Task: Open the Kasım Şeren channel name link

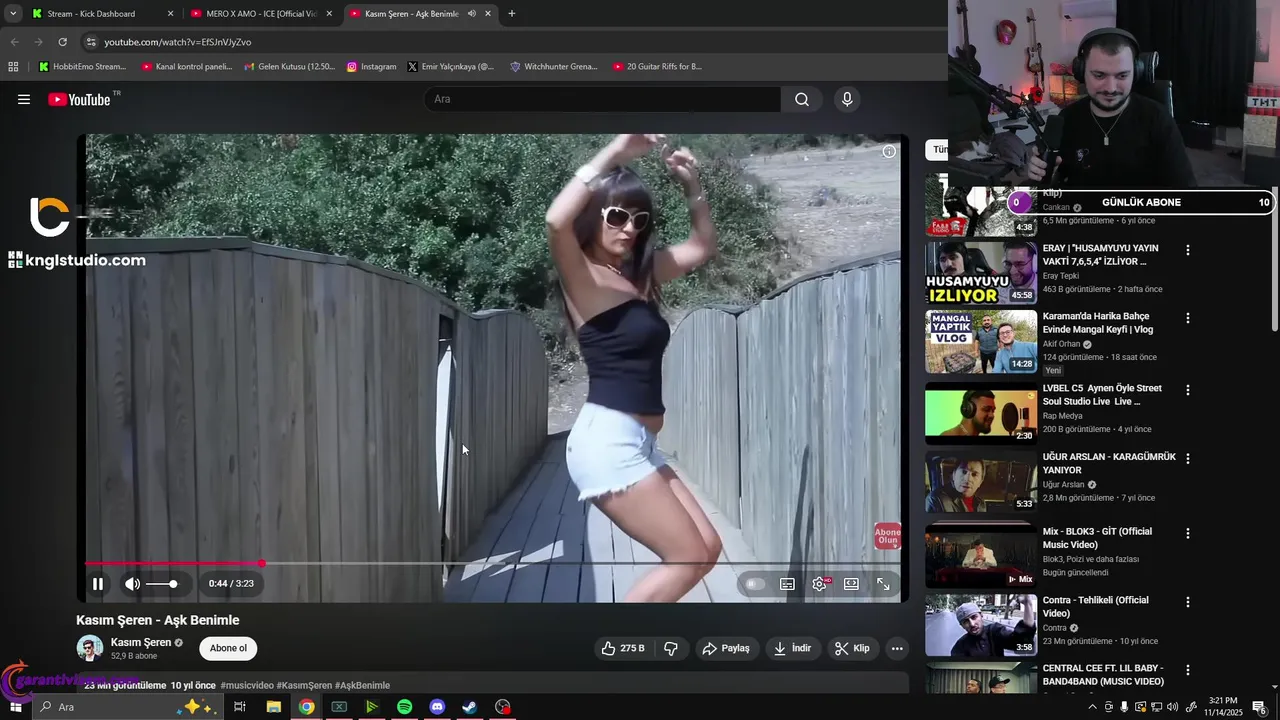Action: (x=141, y=642)
